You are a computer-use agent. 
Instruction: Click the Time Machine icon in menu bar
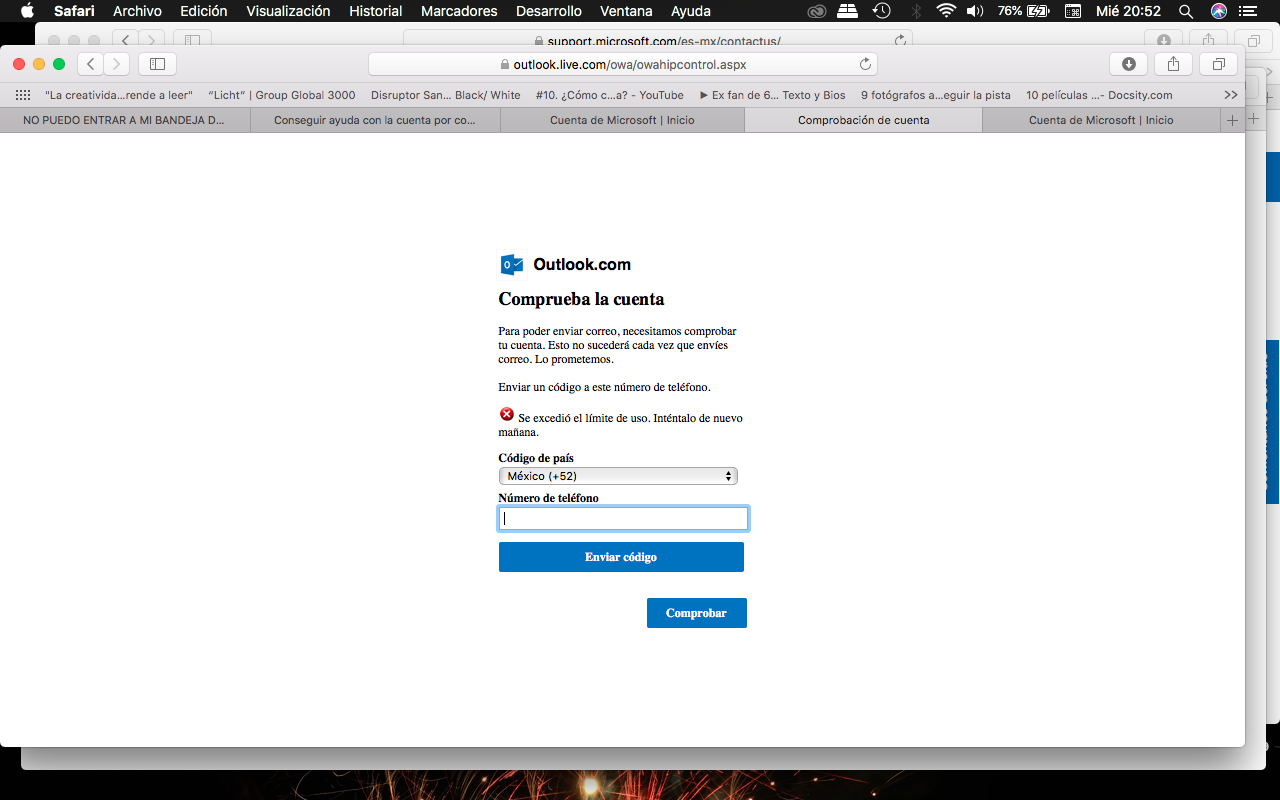881,11
